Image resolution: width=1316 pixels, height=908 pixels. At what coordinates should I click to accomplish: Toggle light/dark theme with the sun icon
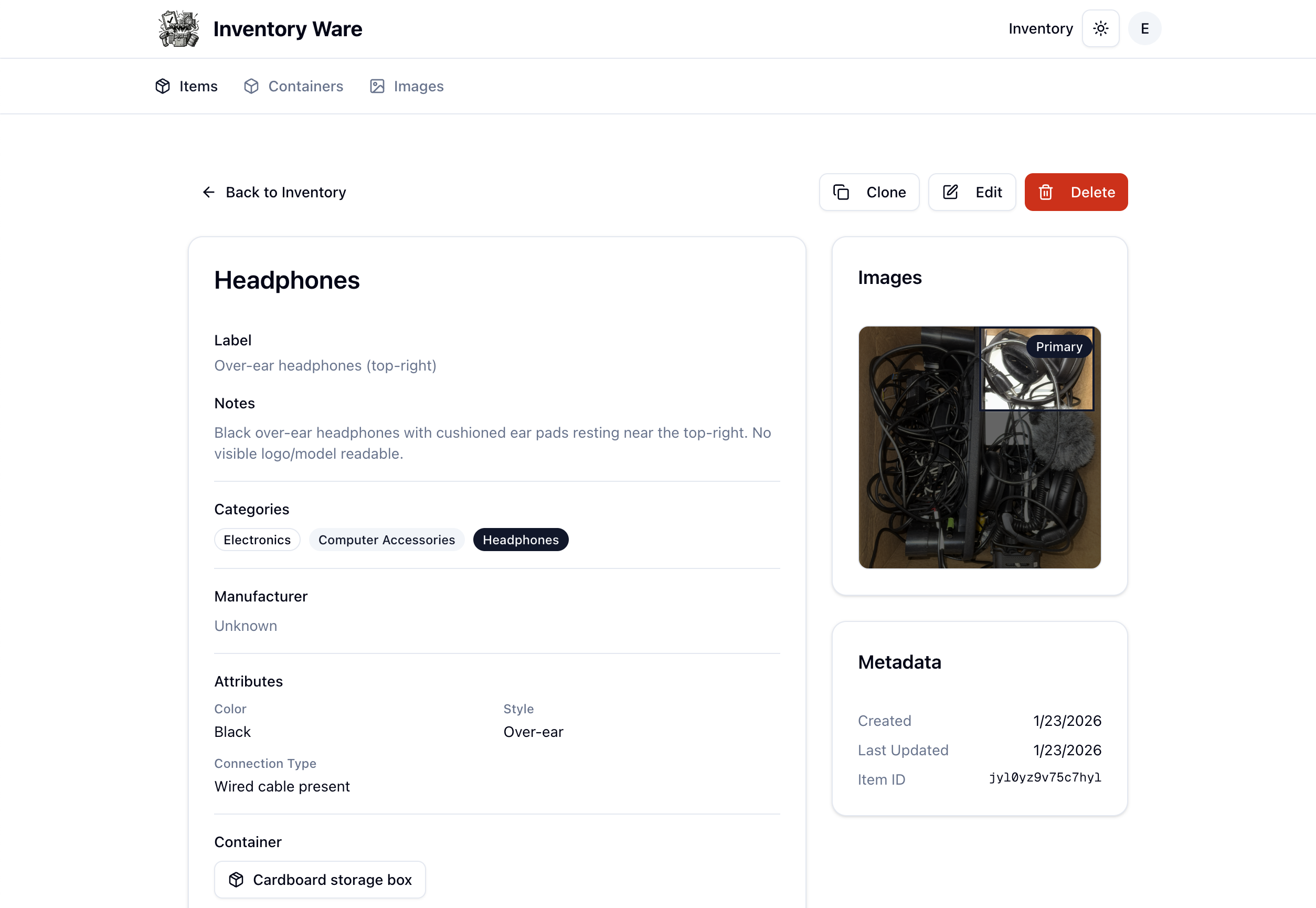coord(1100,28)
